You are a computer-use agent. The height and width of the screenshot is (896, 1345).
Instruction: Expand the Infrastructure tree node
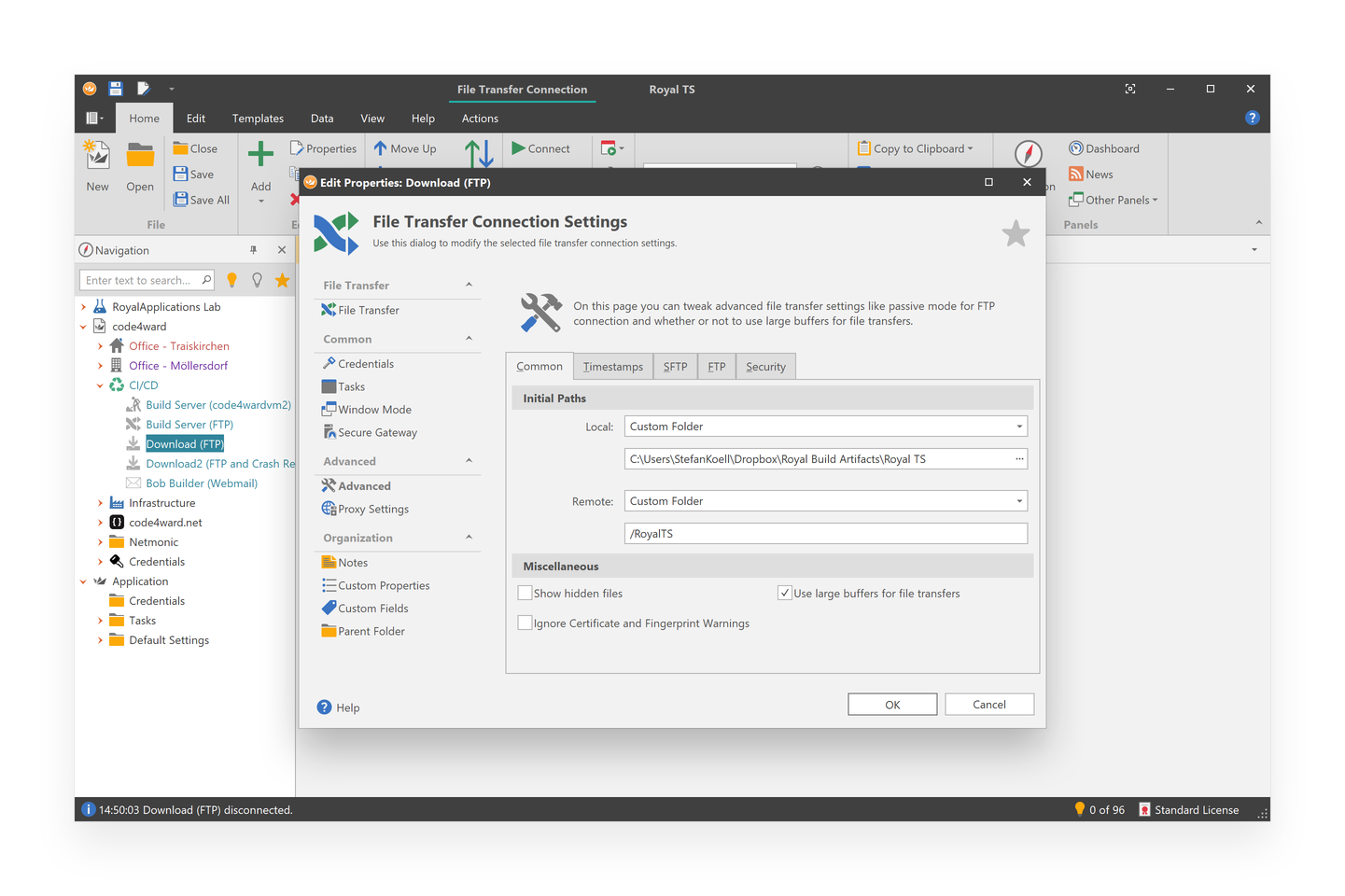[100, 502]
